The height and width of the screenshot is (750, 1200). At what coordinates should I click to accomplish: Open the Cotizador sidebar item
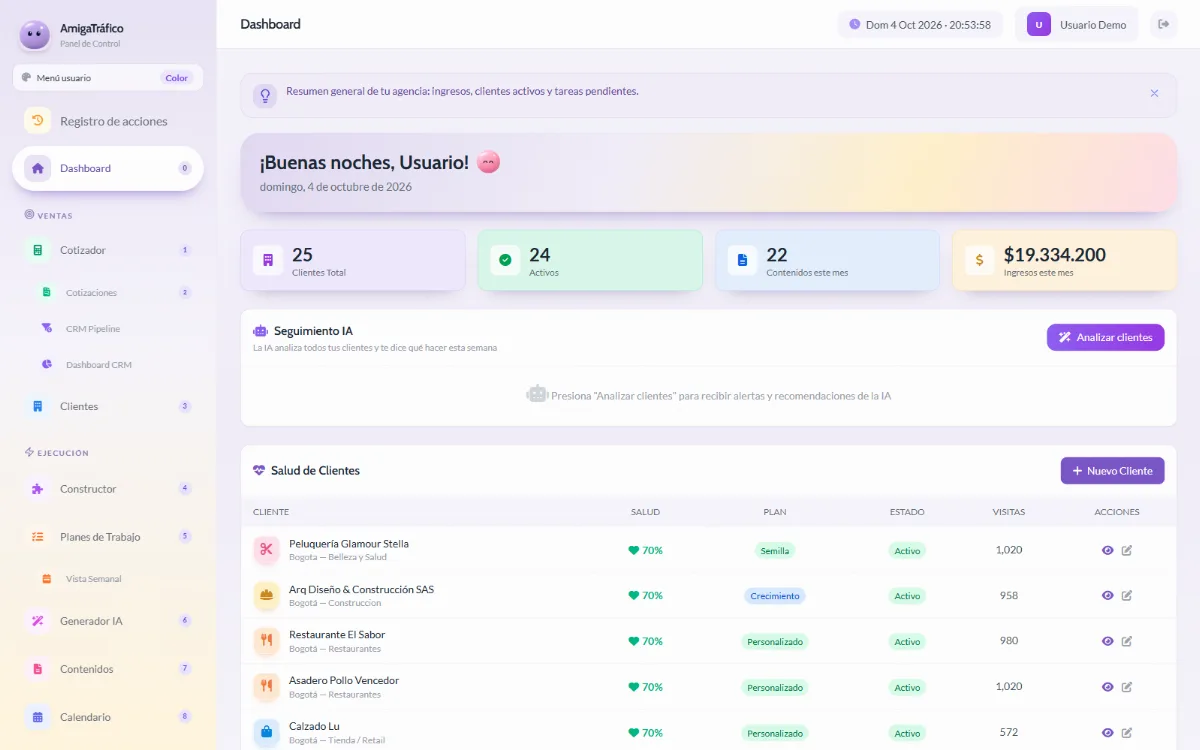tap(108, 250)
